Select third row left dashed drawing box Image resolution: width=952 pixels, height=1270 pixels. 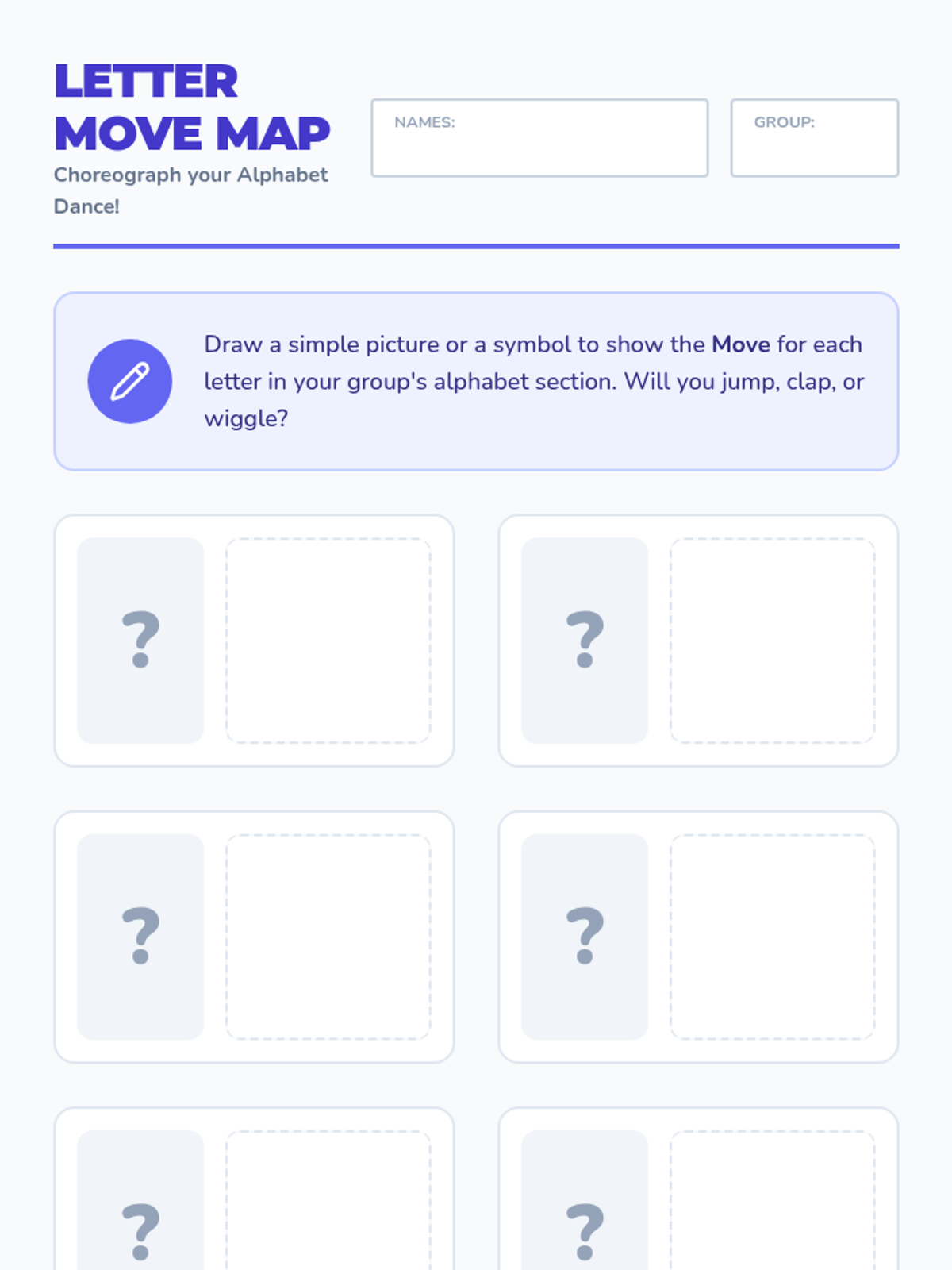(328, 1200)
